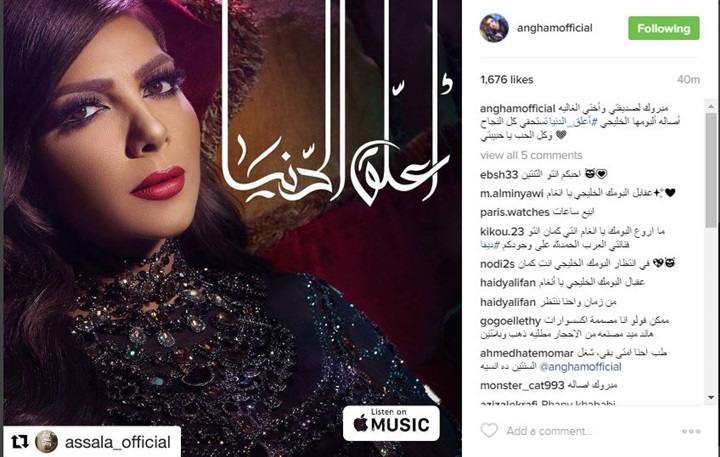Click the Apple Music listen badge
Viewport: 720px width, 457px height.
click(391, 423)
